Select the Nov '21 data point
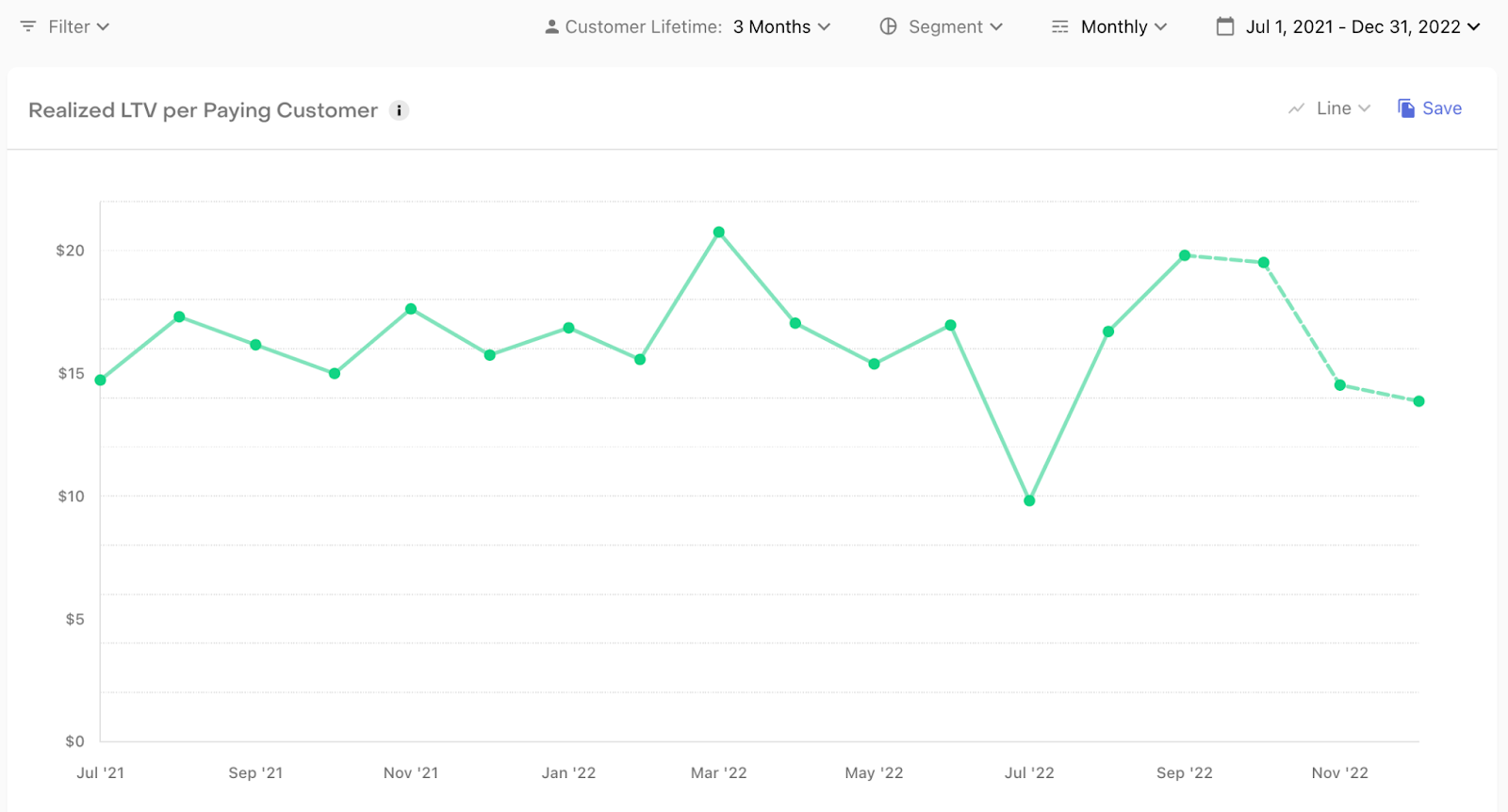1508x812 pixels. (x=411, y=309)
